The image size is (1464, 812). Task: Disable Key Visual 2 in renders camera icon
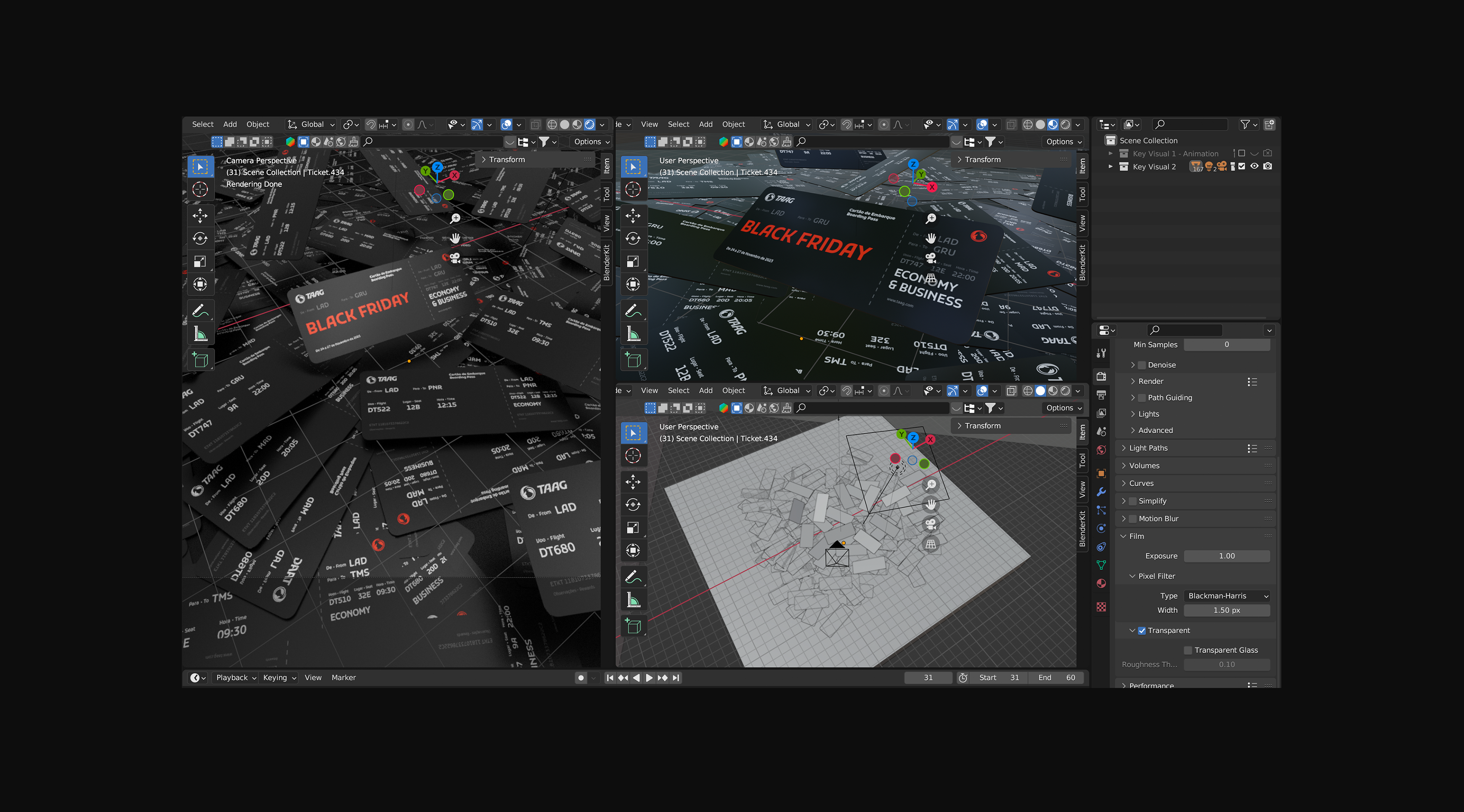coord(1268,167)
